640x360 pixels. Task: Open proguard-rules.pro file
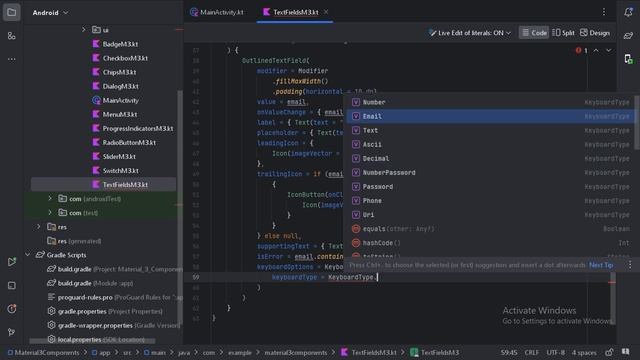[115, 297]
